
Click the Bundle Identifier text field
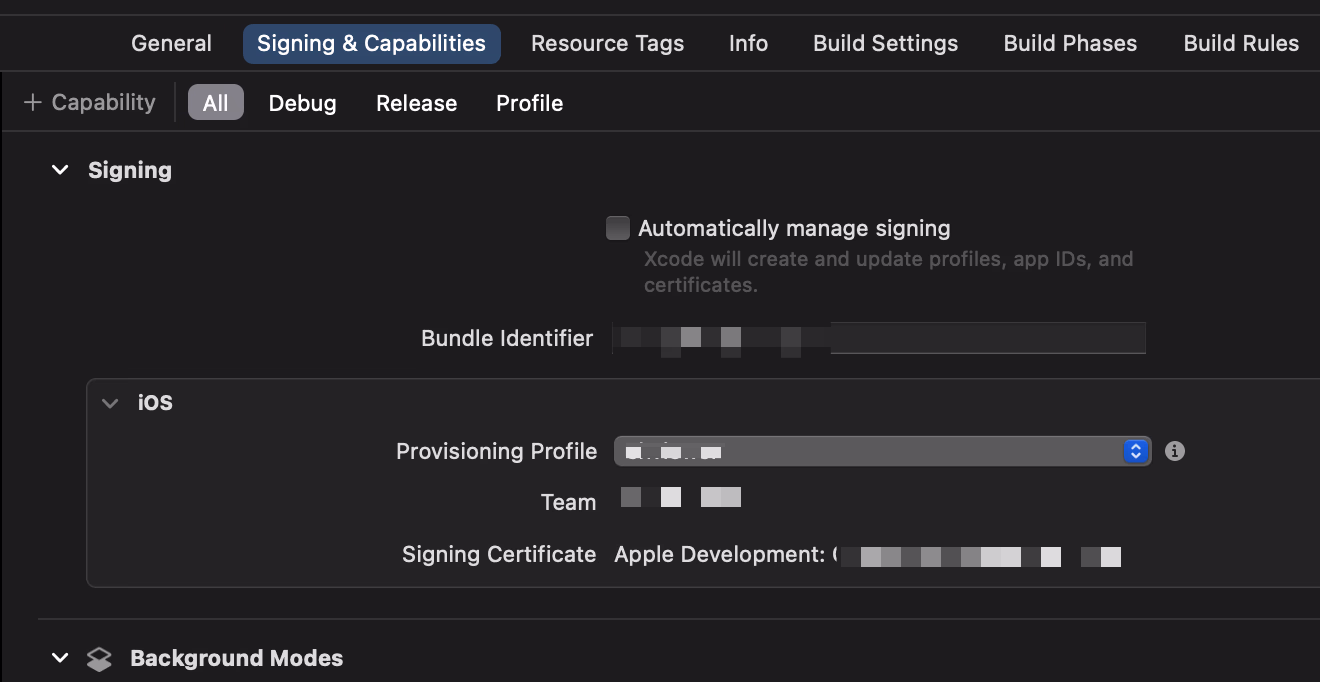point(880,338)
